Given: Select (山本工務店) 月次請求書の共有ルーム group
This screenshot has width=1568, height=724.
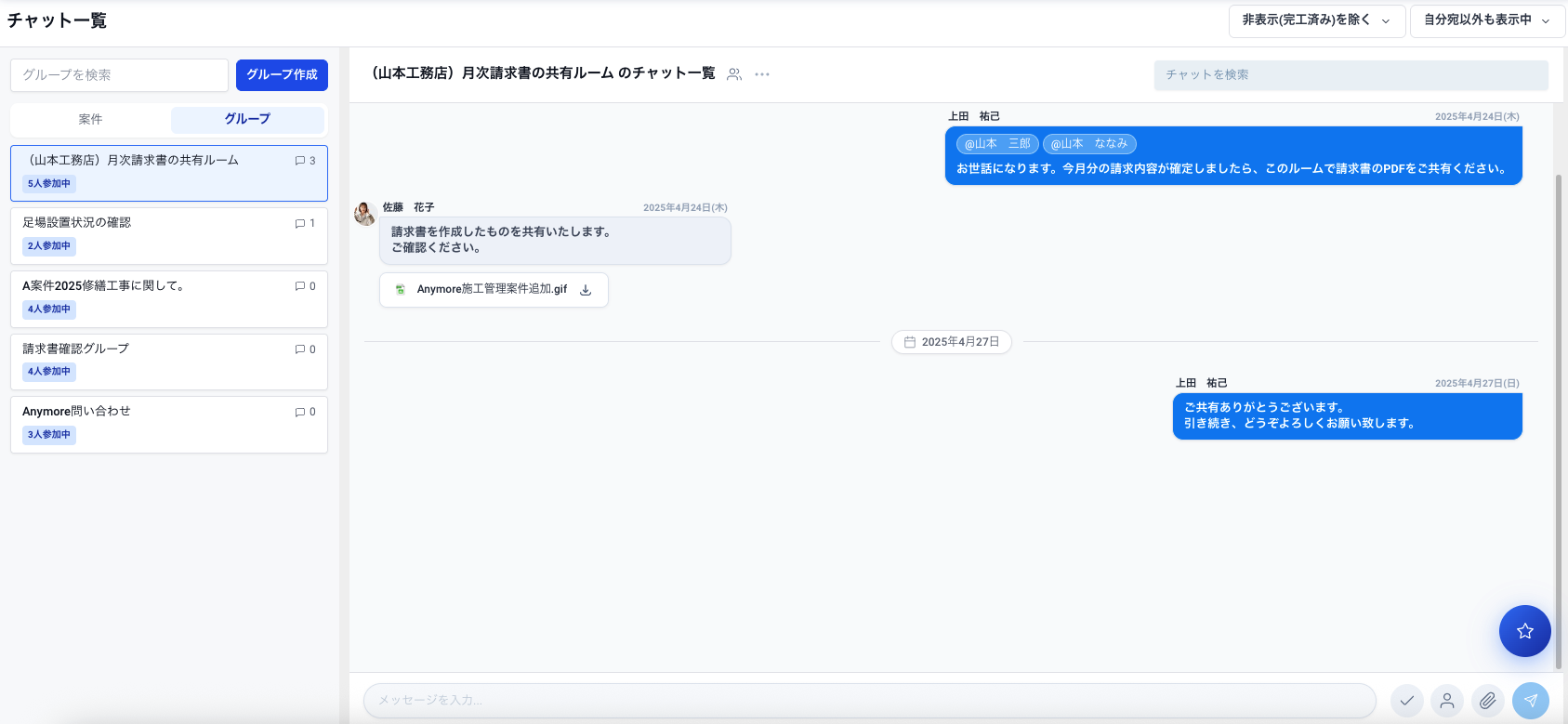Looking at the screenshot, I should click(169, 173).
